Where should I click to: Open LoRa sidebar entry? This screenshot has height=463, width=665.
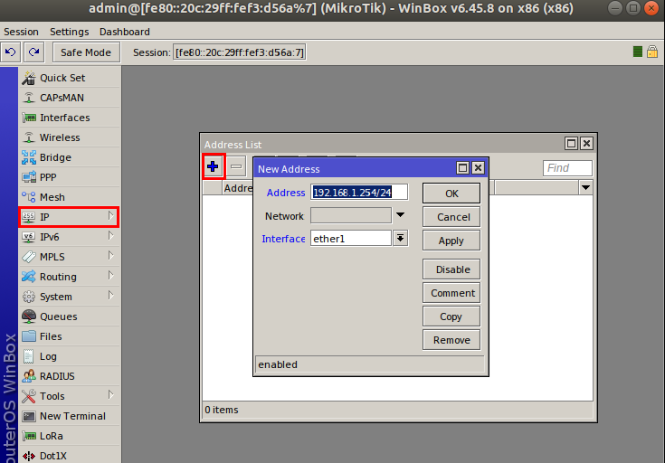coord(70,436)
